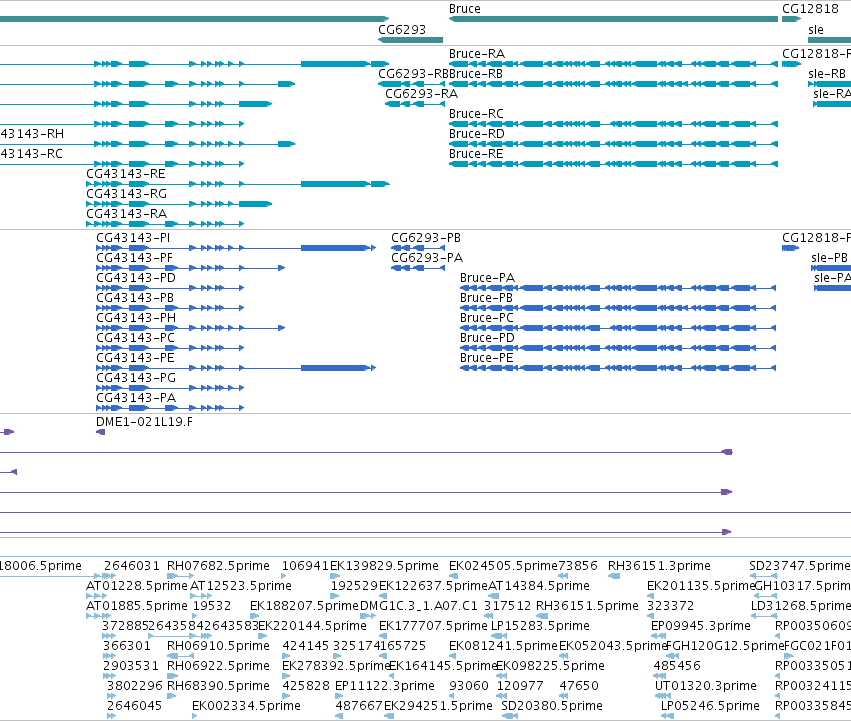Viewport: 851px width, 721px height.
Task: Select the DMG1C.3_1.A07.C1 EST label
Action: click(418, 606)
